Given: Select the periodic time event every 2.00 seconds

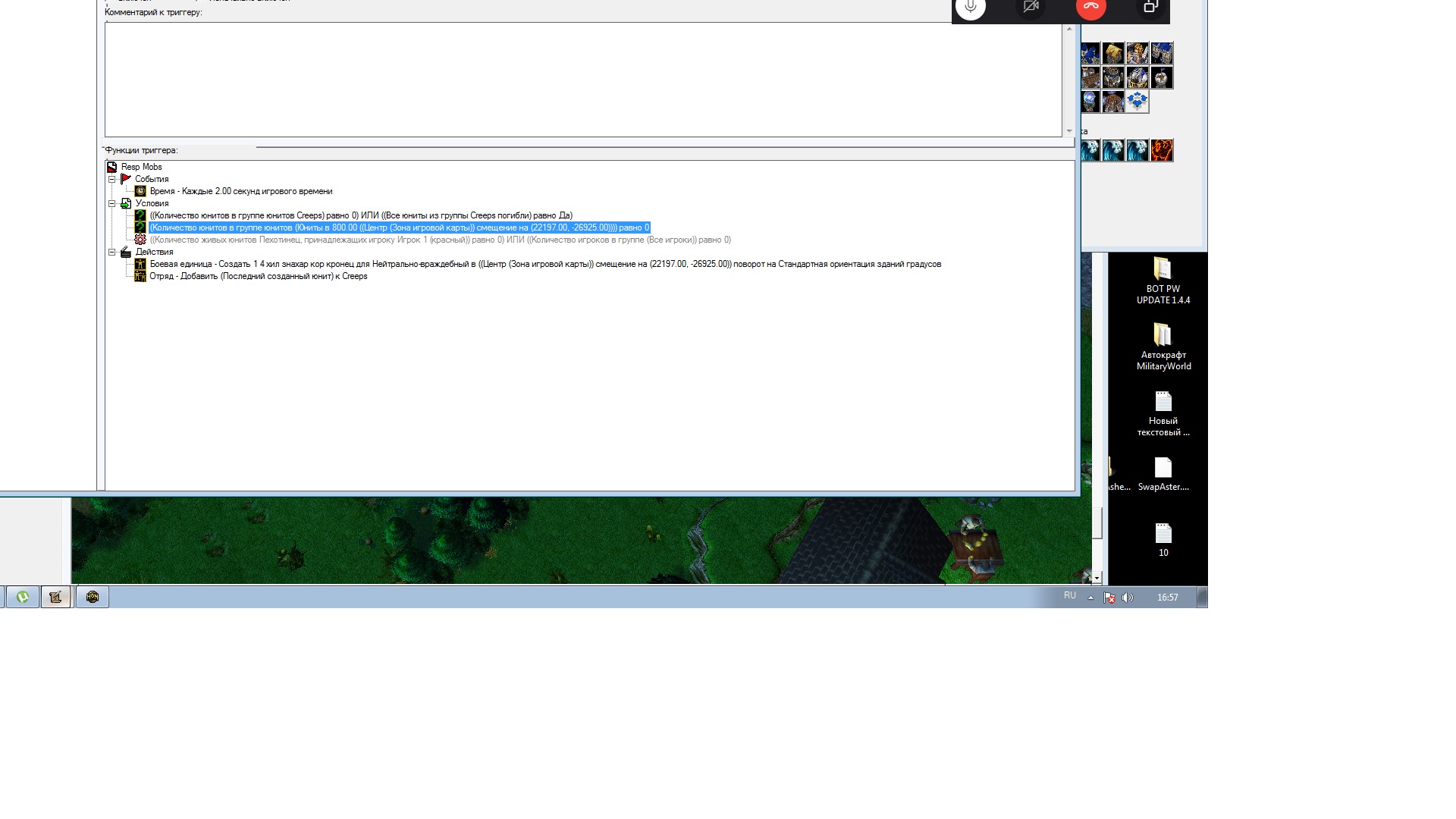Looking at the screenshot, I should click(240, 192).
